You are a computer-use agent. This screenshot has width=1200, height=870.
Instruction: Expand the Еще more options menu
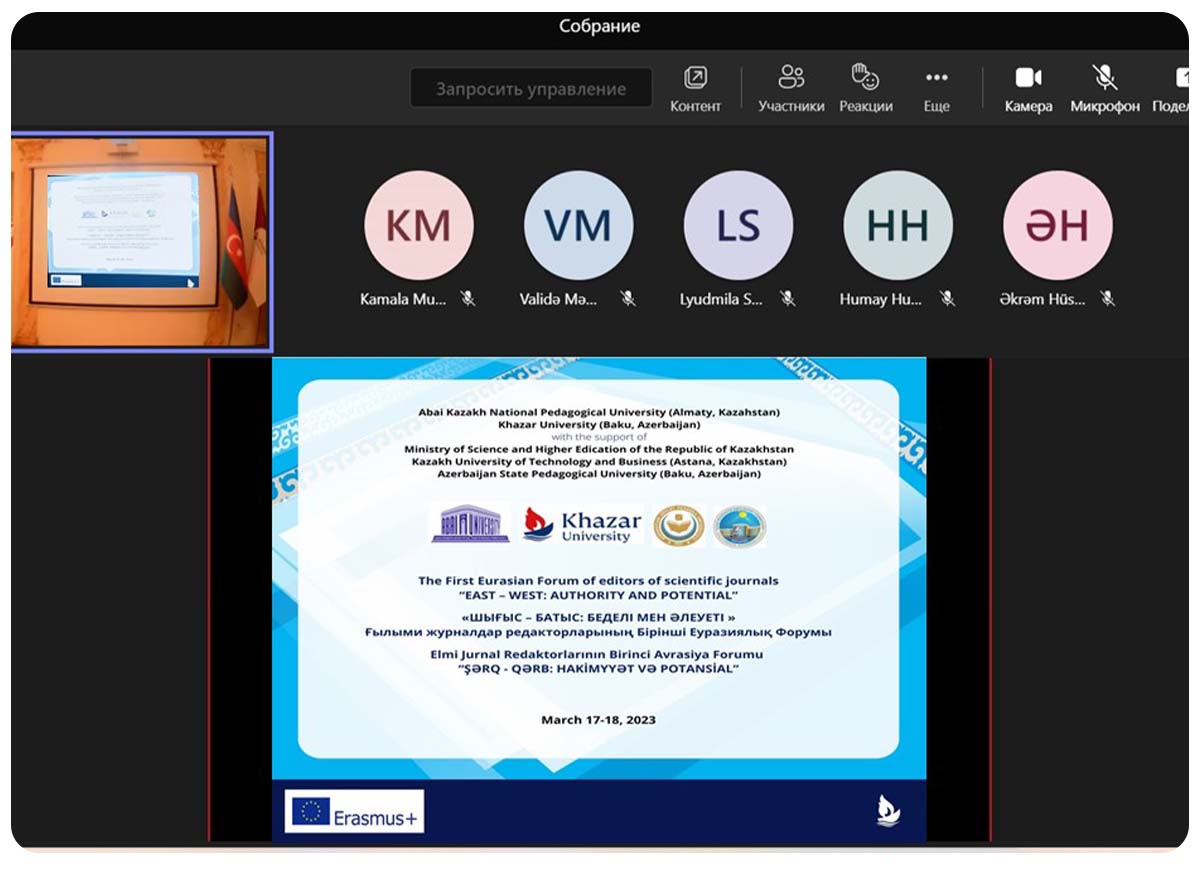coord(936,88)
